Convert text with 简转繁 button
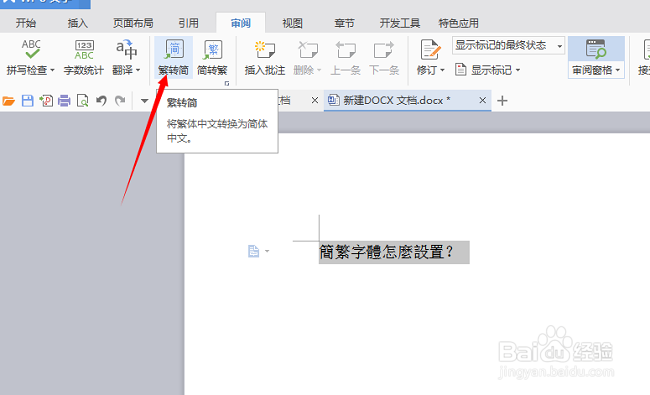The height and width of the screenshot is (395, 650). point(212,57)
